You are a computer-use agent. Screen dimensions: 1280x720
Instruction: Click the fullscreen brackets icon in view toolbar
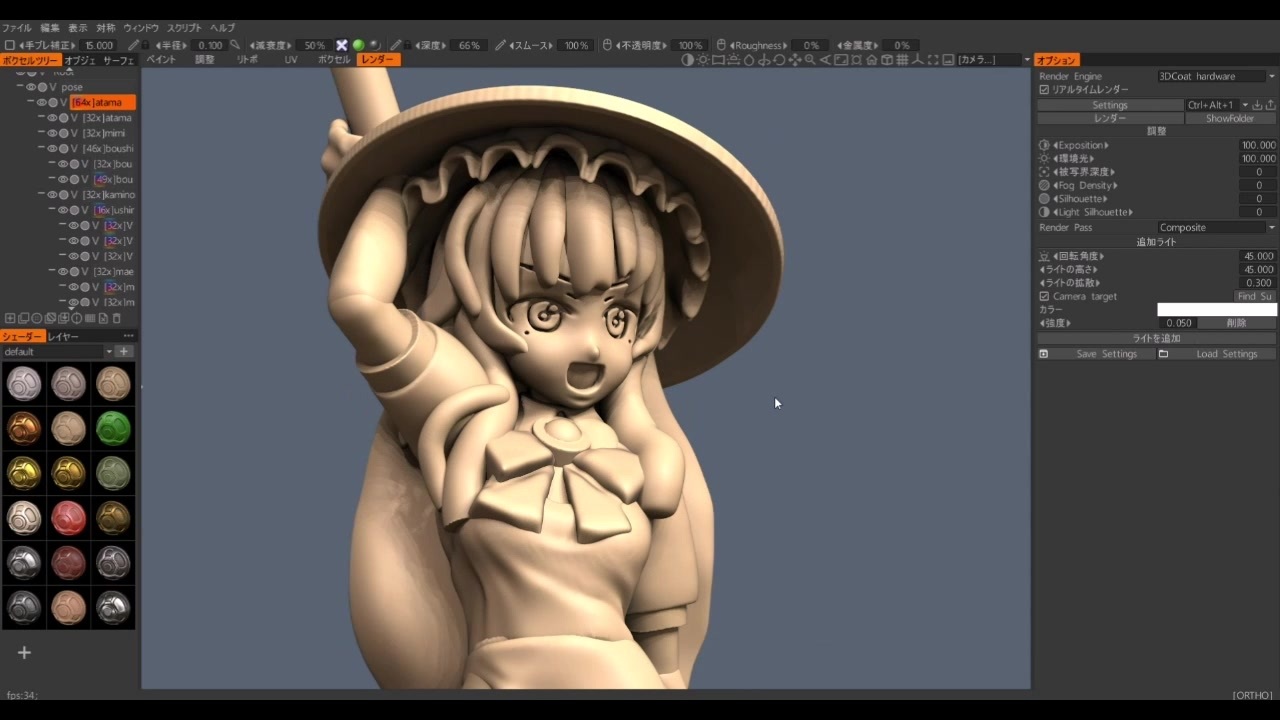pyautogui.click(x=933, y=60)
